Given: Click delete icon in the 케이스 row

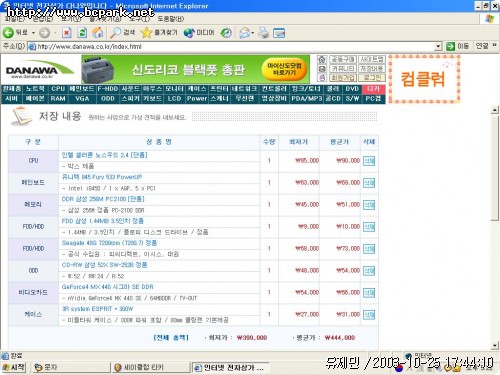Looking at the screenshot, I should (369, 315).
